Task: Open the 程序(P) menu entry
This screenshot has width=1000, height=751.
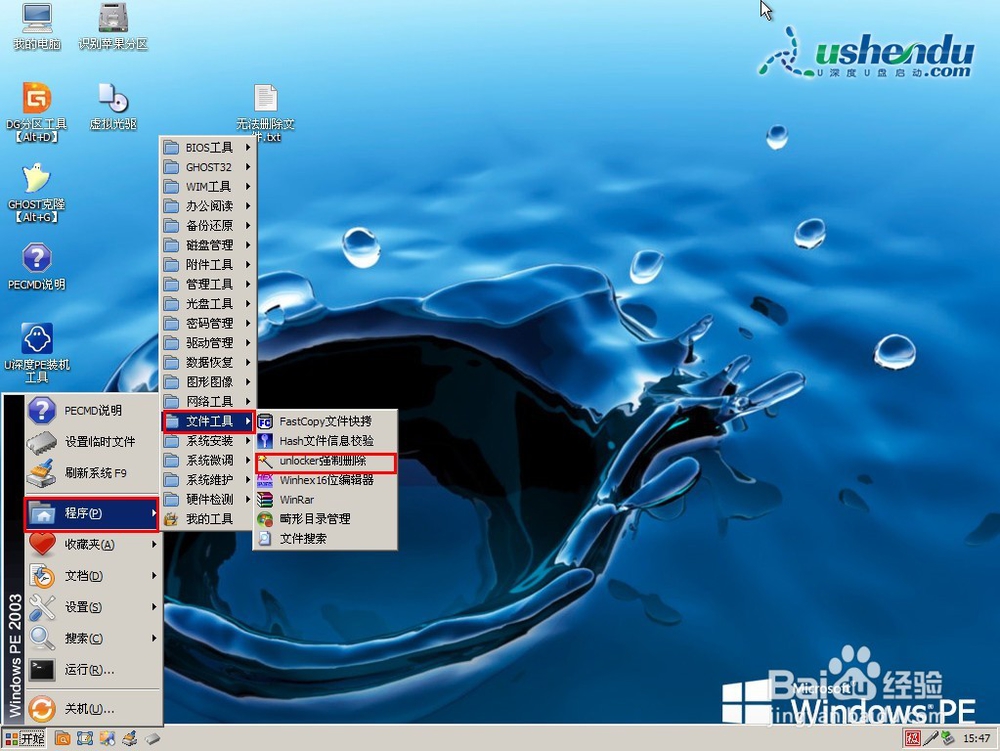Action: click(88, 513)
